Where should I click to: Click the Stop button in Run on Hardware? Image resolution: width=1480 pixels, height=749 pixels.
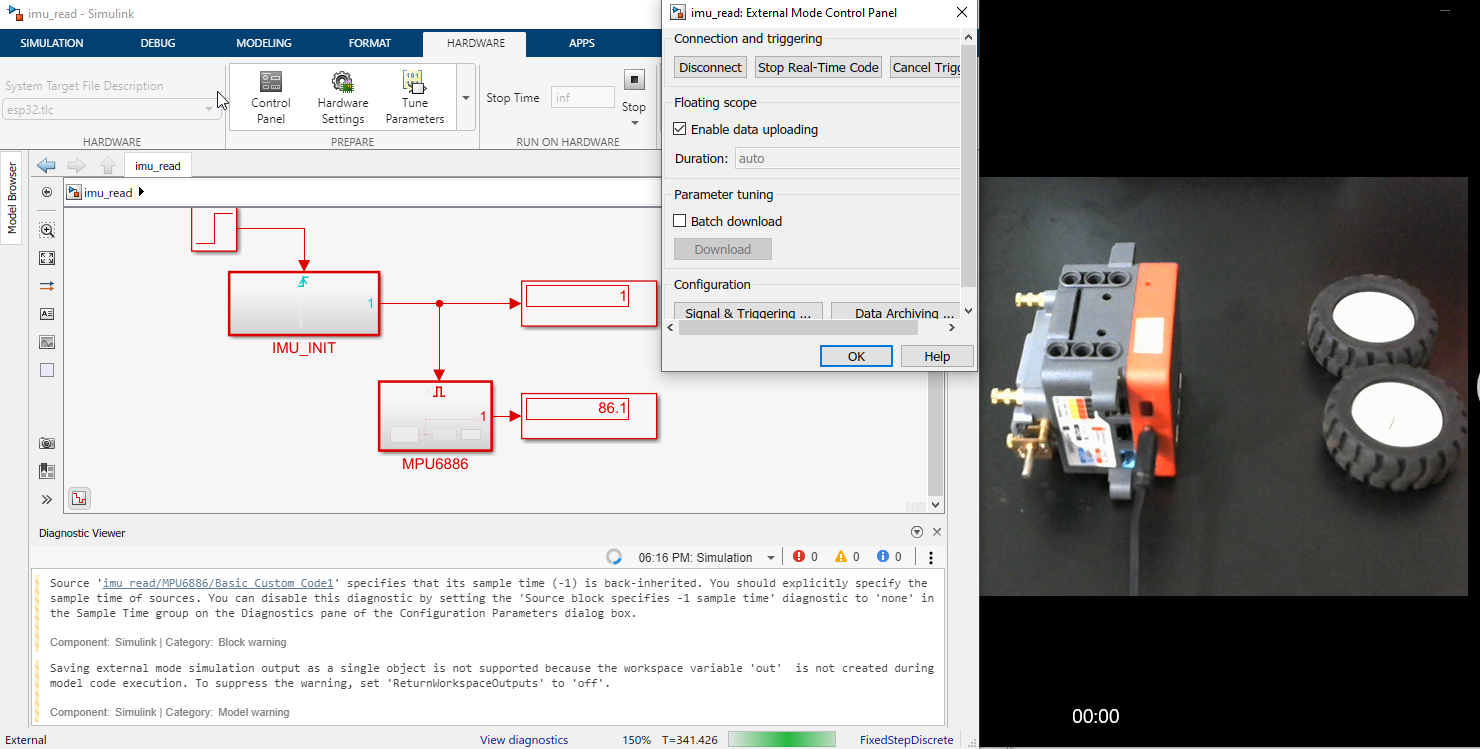click(x=634, y=80)
